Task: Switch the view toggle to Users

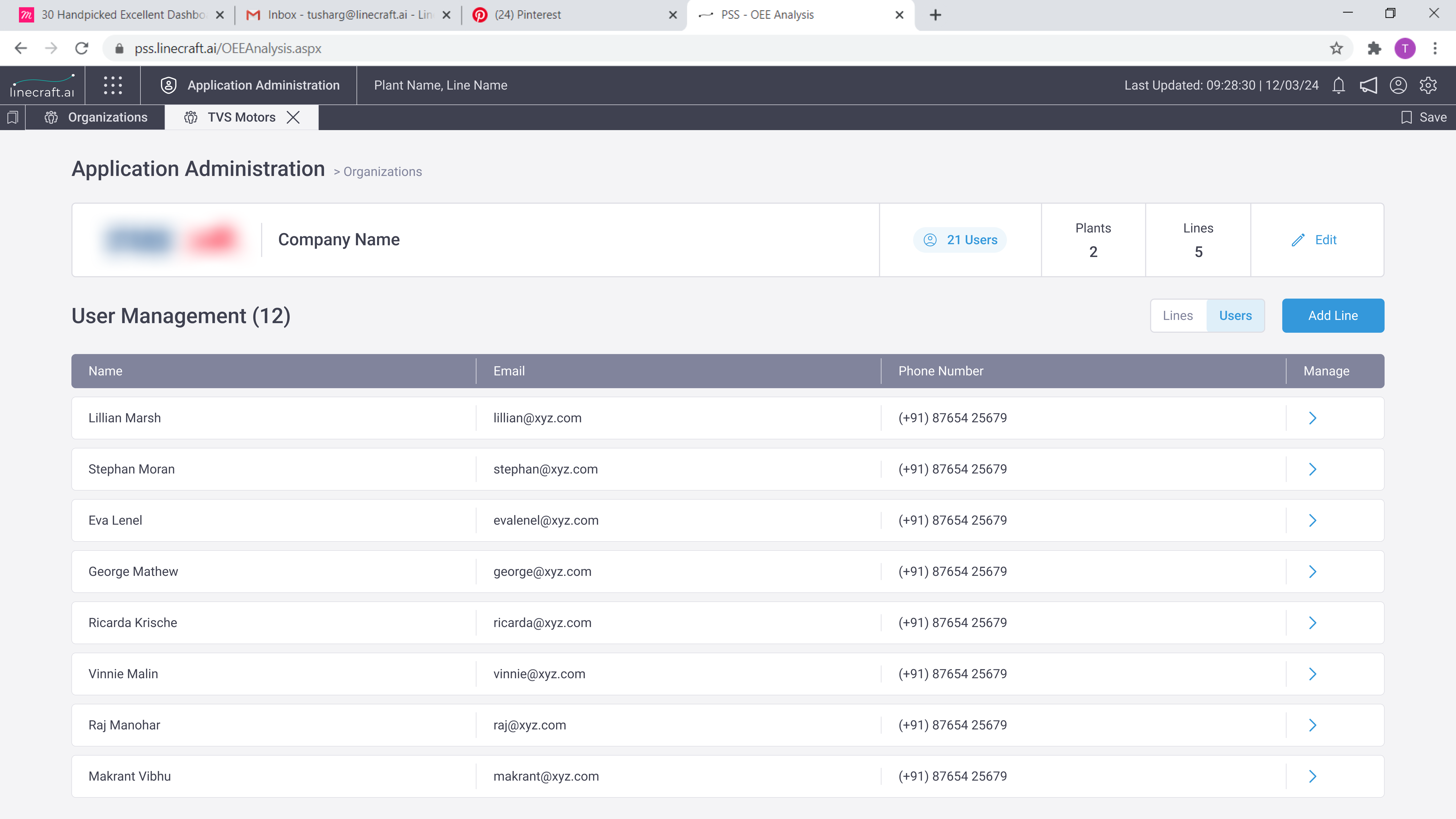Action: point(1235,316)
